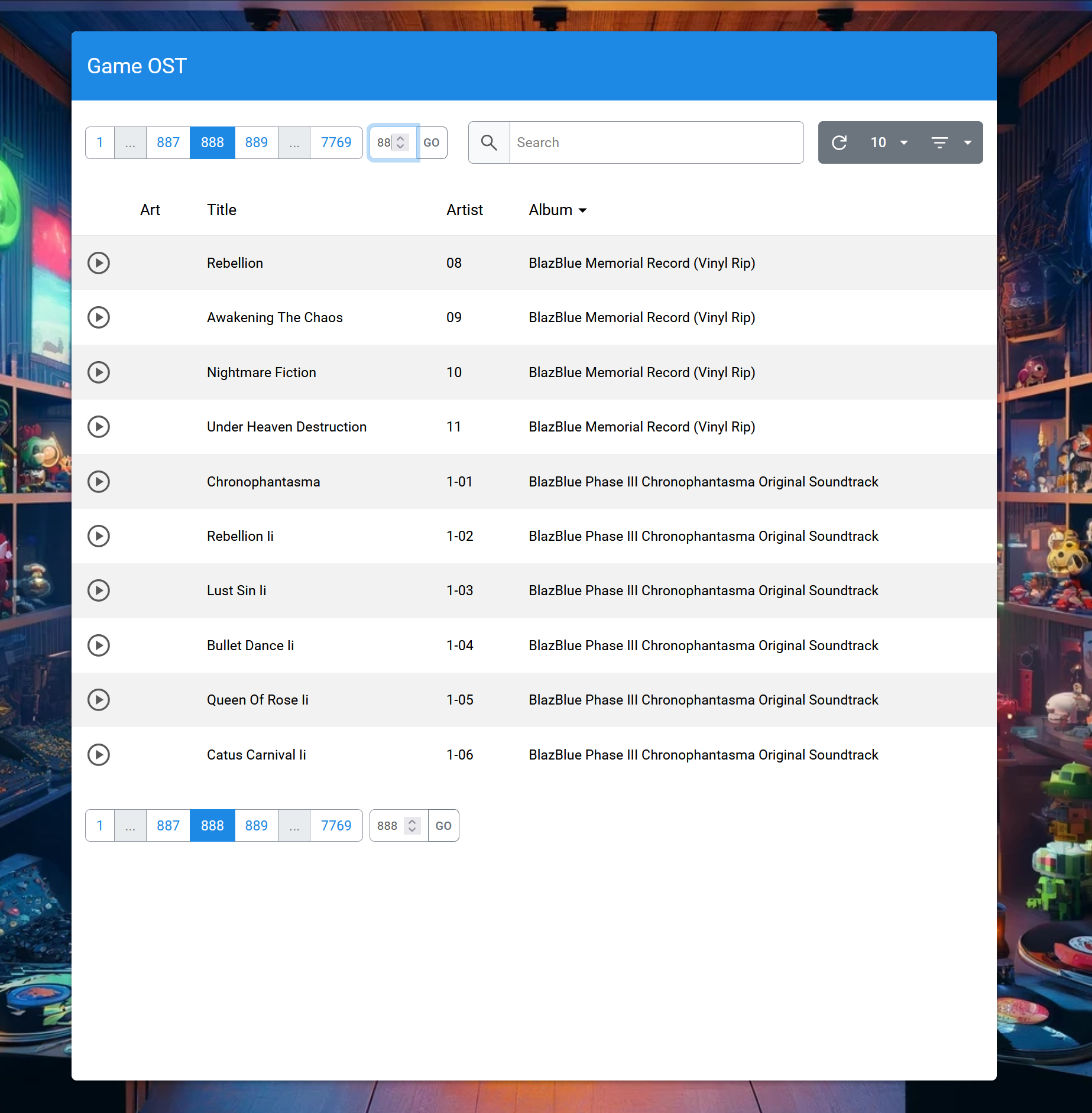Select the title text Nightmare Fiction
The width and height of the screenshot is (1092, 1113).
click(x=261, y=372)
